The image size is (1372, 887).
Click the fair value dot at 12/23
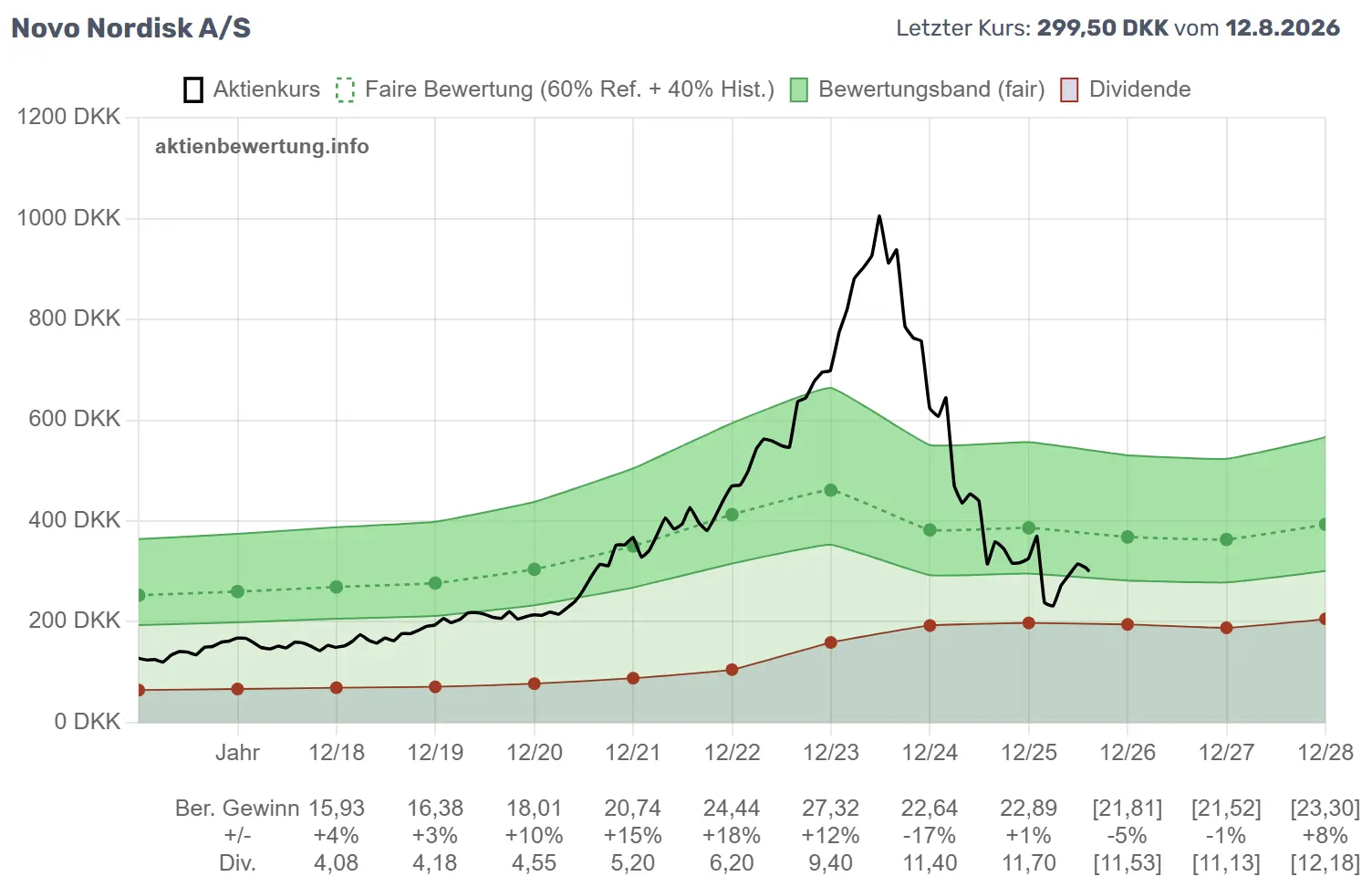(831, 490)
